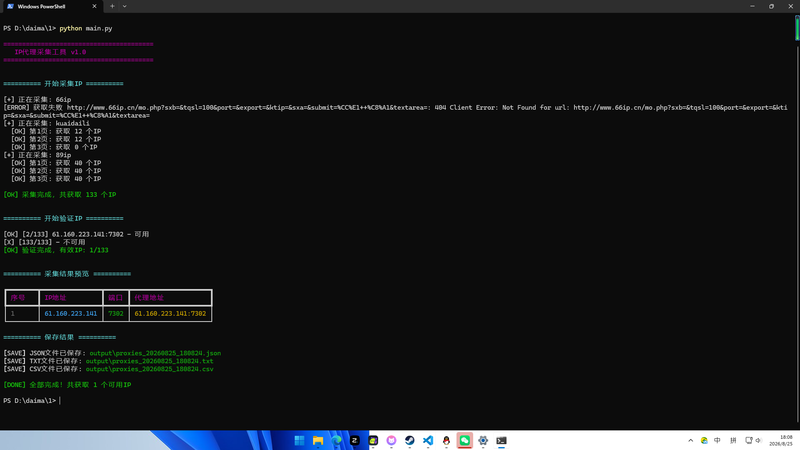Click the banner title 'IP代理采集工具 v1.0'

pyautogui.click(x=50, y=52)
